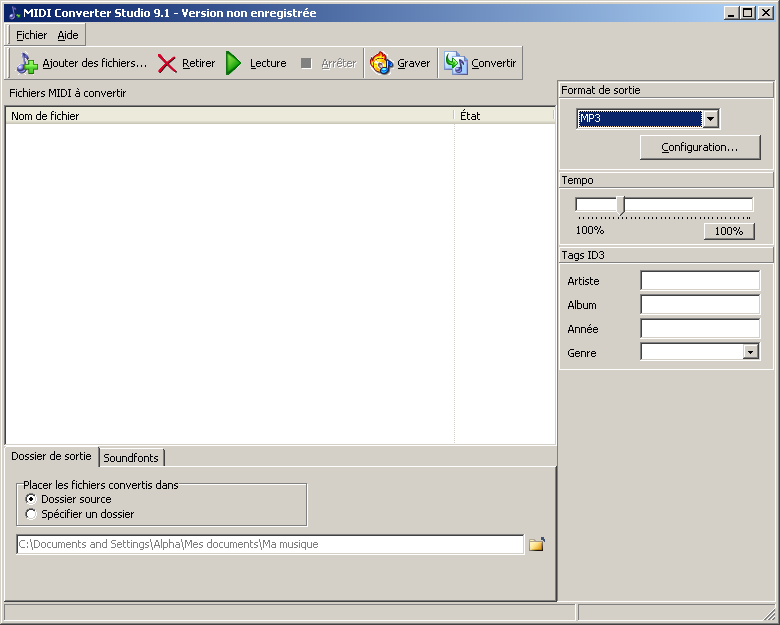Click the Lecture toolbar label
Screen dimensions: 780x625
pyautogui.click(x=268, y=63)
